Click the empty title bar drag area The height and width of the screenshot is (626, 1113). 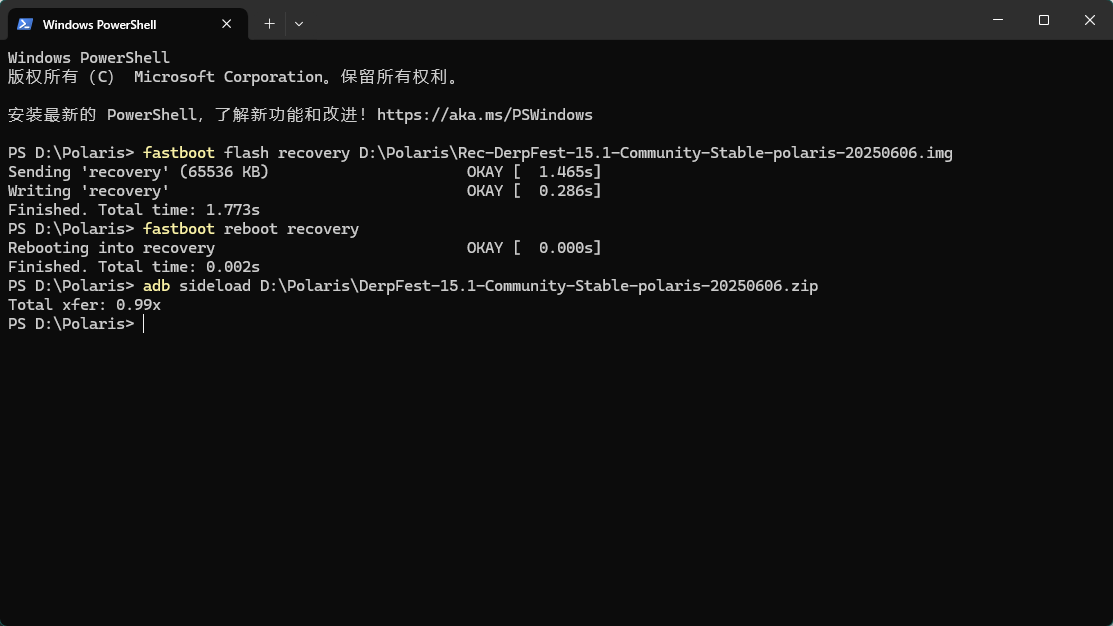pyautogui.click(x=639, y=20)
